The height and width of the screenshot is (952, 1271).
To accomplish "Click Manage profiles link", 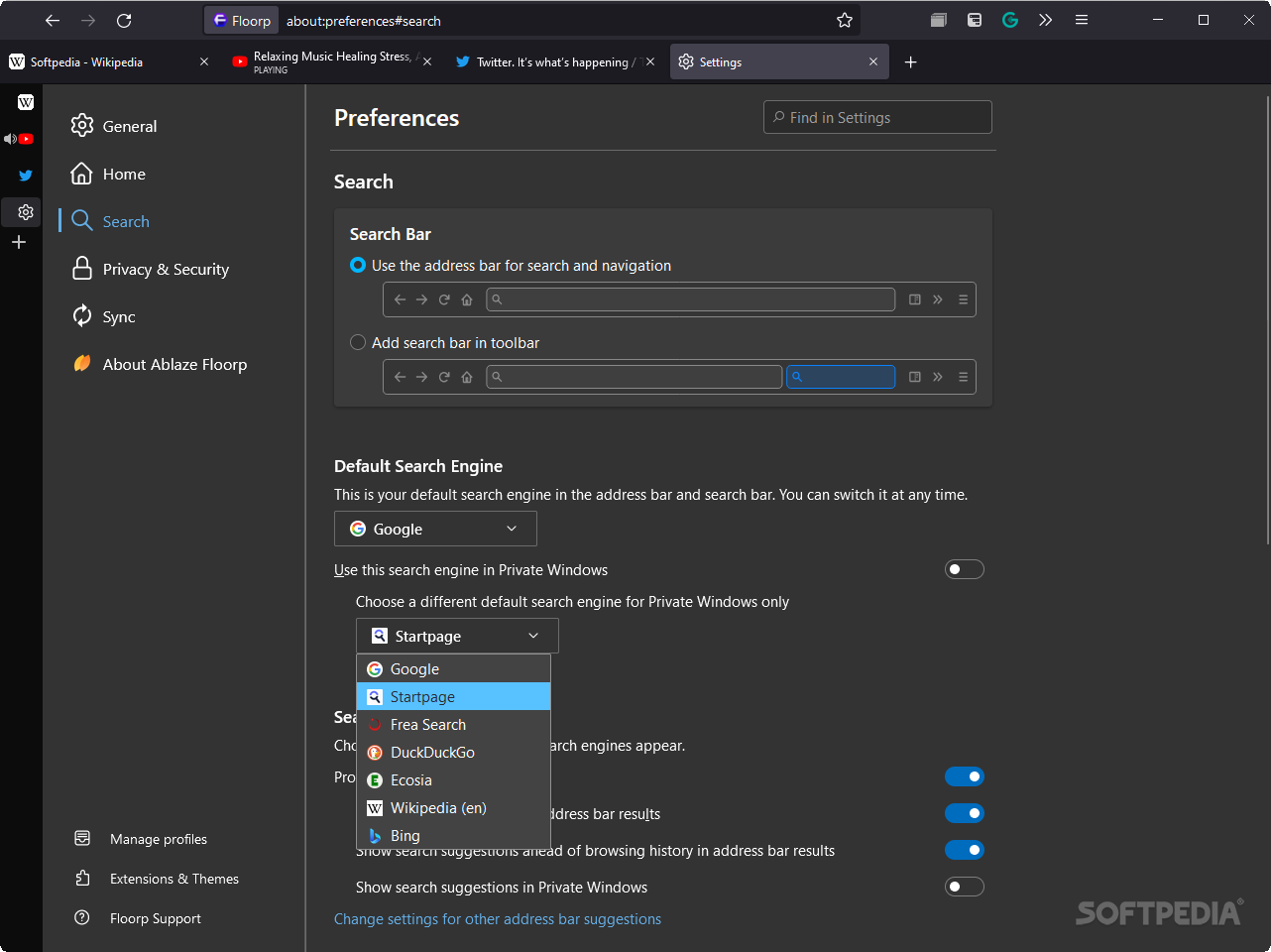I will (x=159, y=839).
